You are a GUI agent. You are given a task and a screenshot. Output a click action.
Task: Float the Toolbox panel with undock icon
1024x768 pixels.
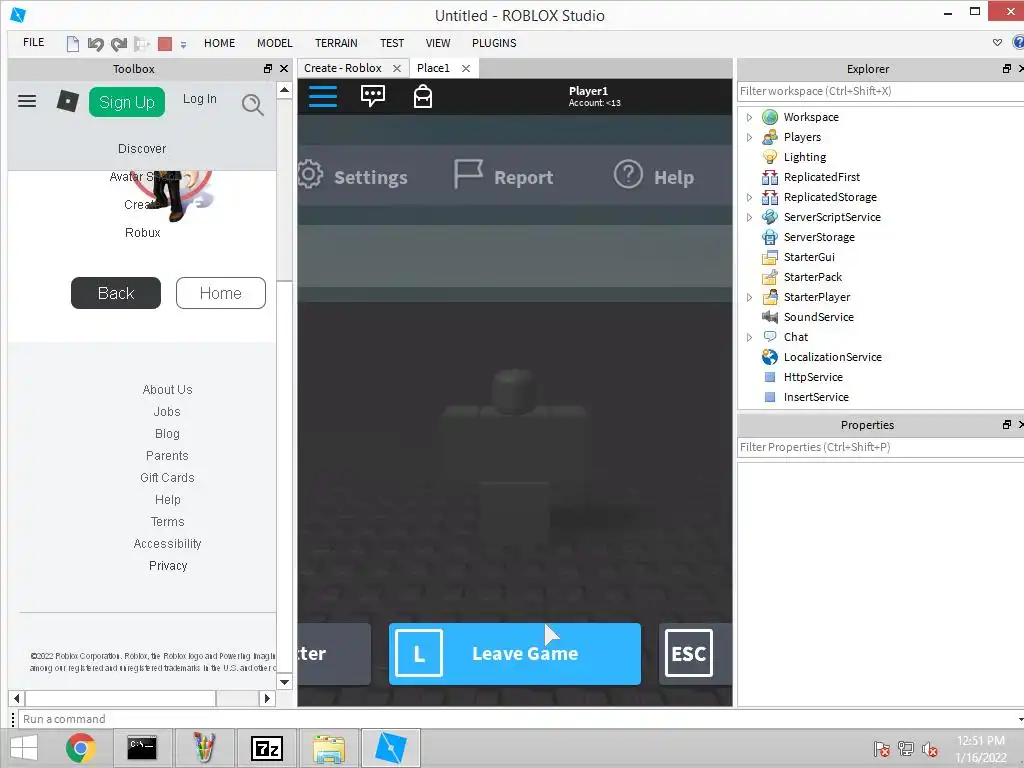pyautogui.click(x=268, y=69)
